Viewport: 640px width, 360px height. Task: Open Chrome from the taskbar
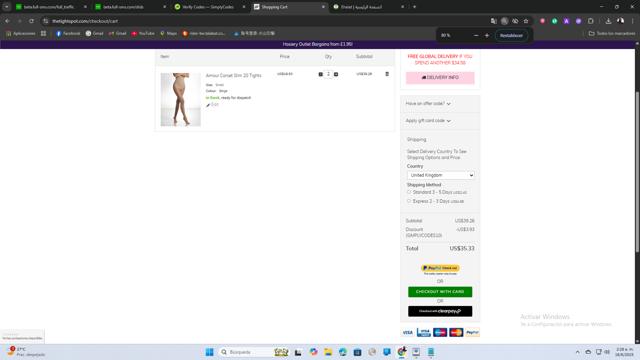[402, 352]
